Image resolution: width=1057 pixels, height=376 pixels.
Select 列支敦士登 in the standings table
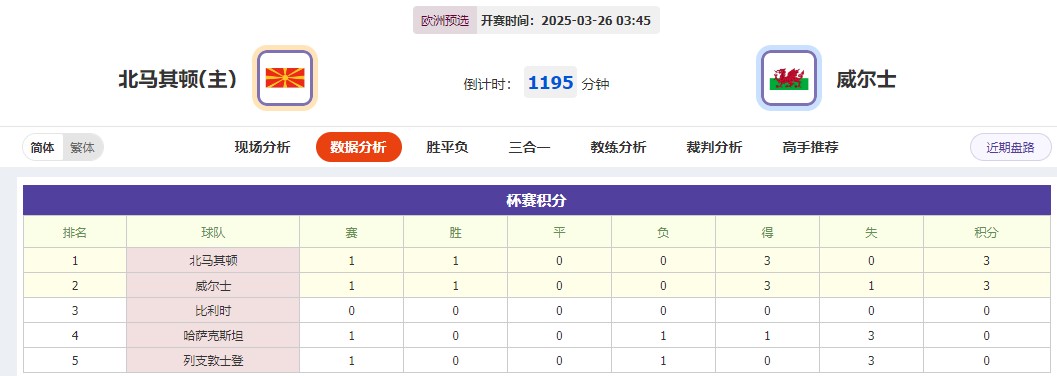pos(213,361)
